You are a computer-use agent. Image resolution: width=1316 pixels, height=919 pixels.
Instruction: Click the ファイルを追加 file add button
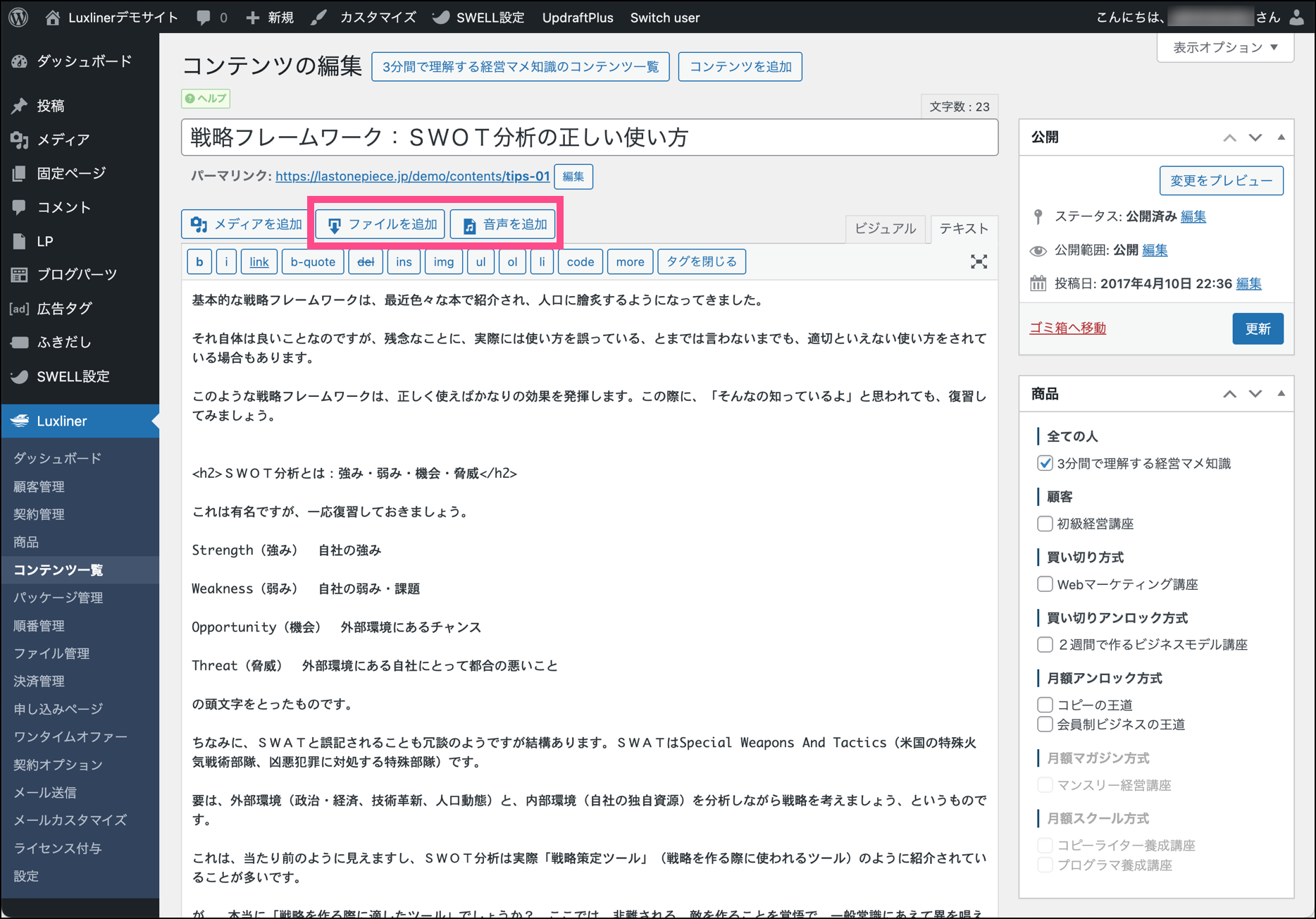[x=380, y=225]
